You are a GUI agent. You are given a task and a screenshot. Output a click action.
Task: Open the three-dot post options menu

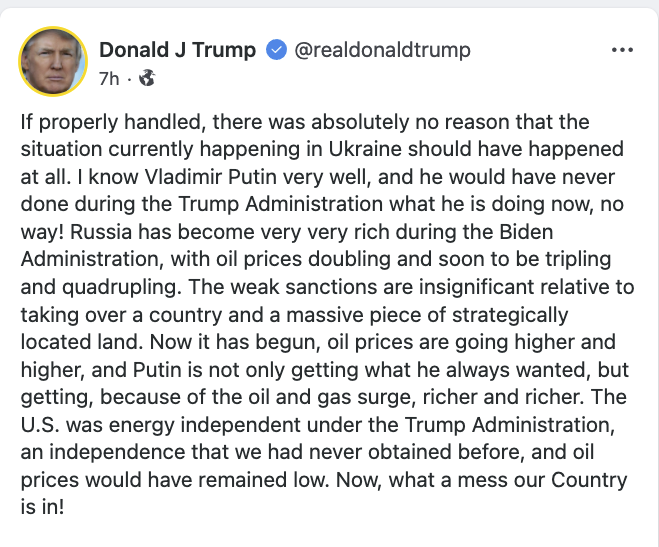(622, 50)
